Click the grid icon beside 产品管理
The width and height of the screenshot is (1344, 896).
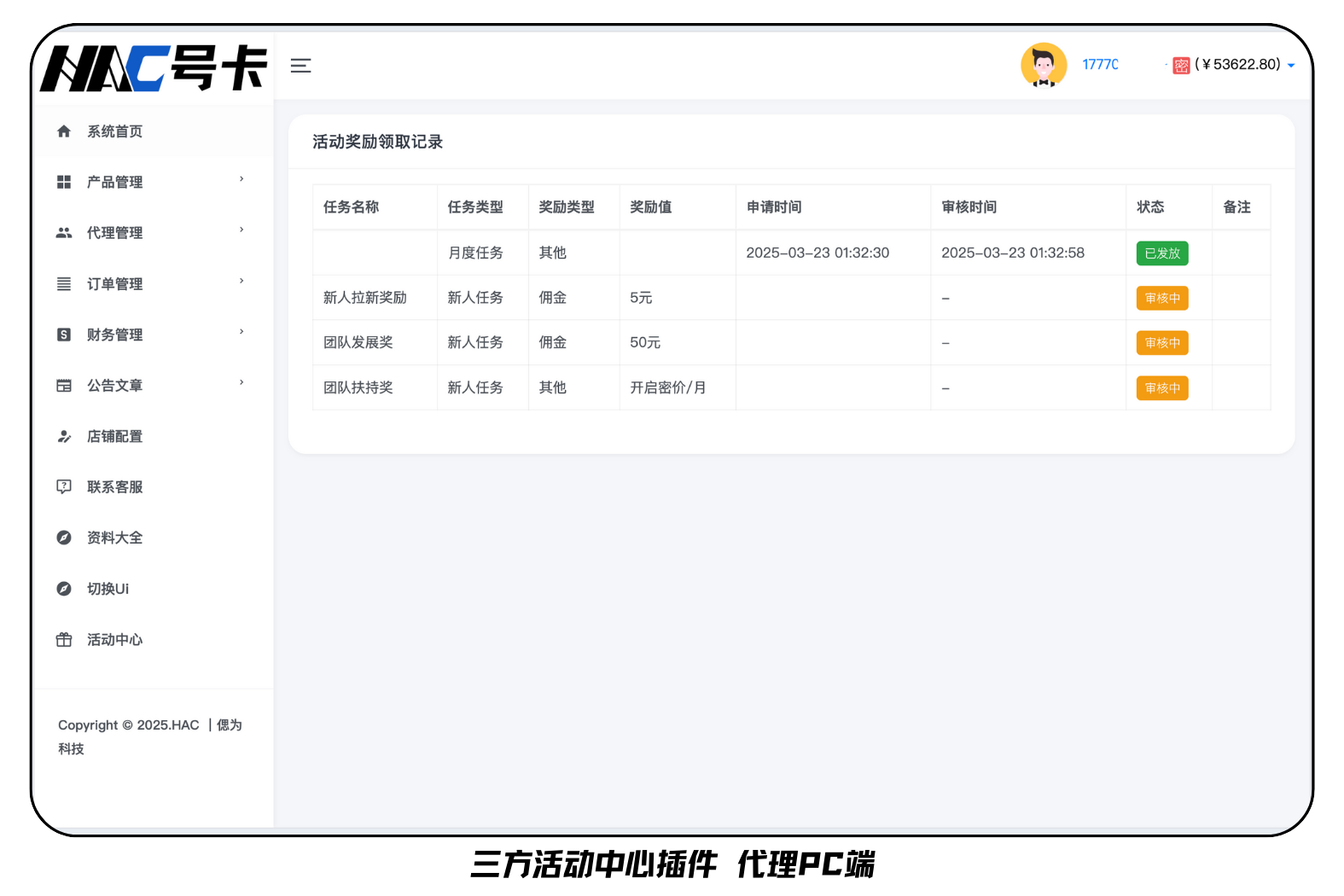(64, 182)
